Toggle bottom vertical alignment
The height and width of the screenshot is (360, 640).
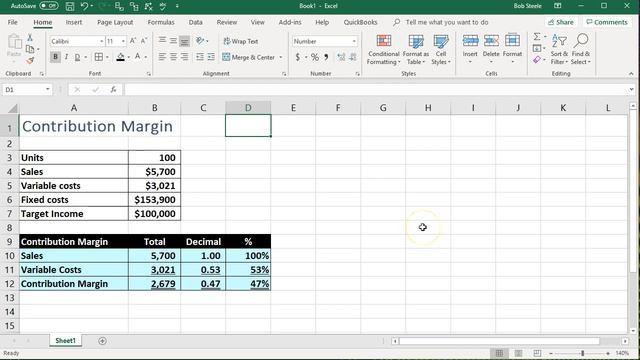[x=184, y=40]
